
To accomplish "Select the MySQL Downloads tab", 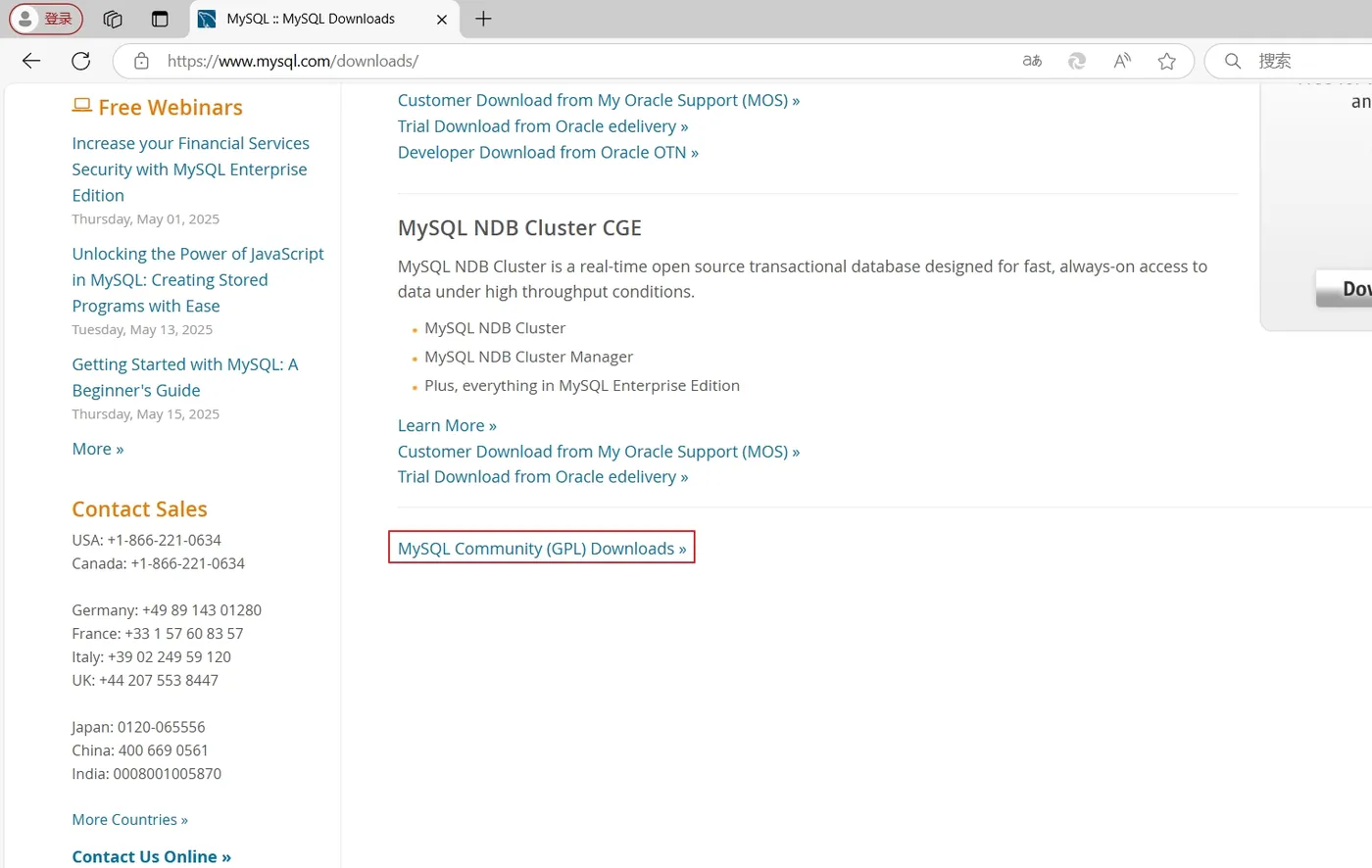I will coord(311,19).
